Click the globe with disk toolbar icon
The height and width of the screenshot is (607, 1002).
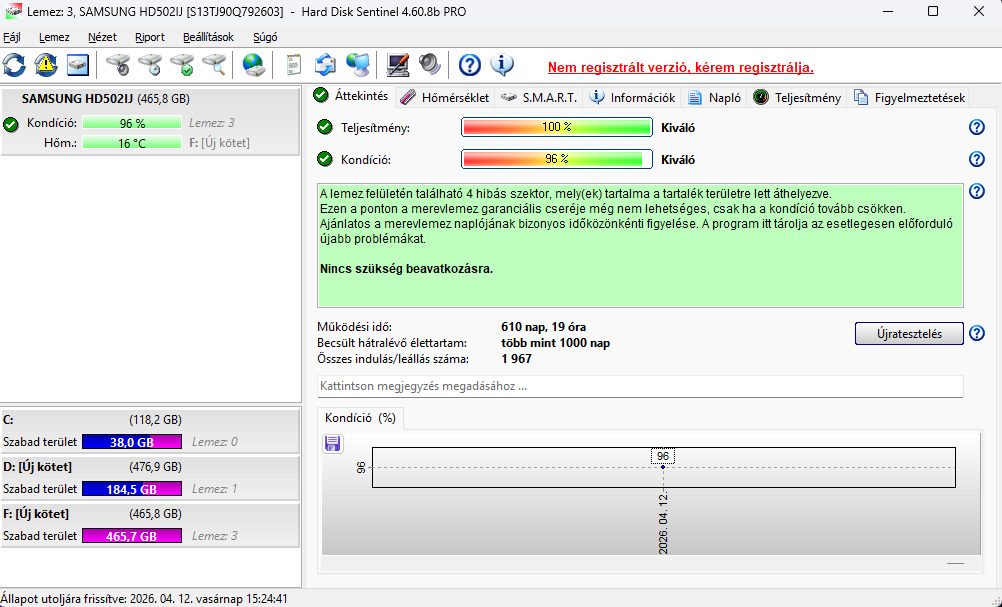254,65
